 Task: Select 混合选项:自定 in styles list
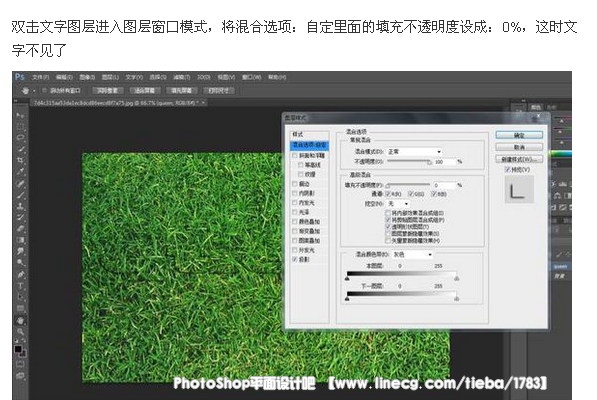click(309, 145)
